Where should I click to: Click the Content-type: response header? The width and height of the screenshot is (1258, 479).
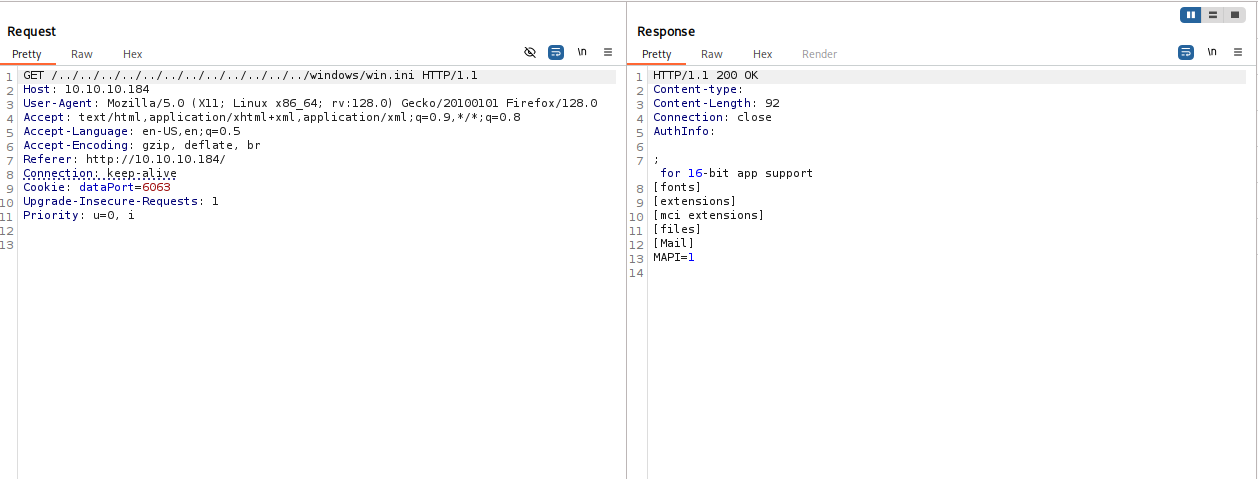click(x=698, y=90)
